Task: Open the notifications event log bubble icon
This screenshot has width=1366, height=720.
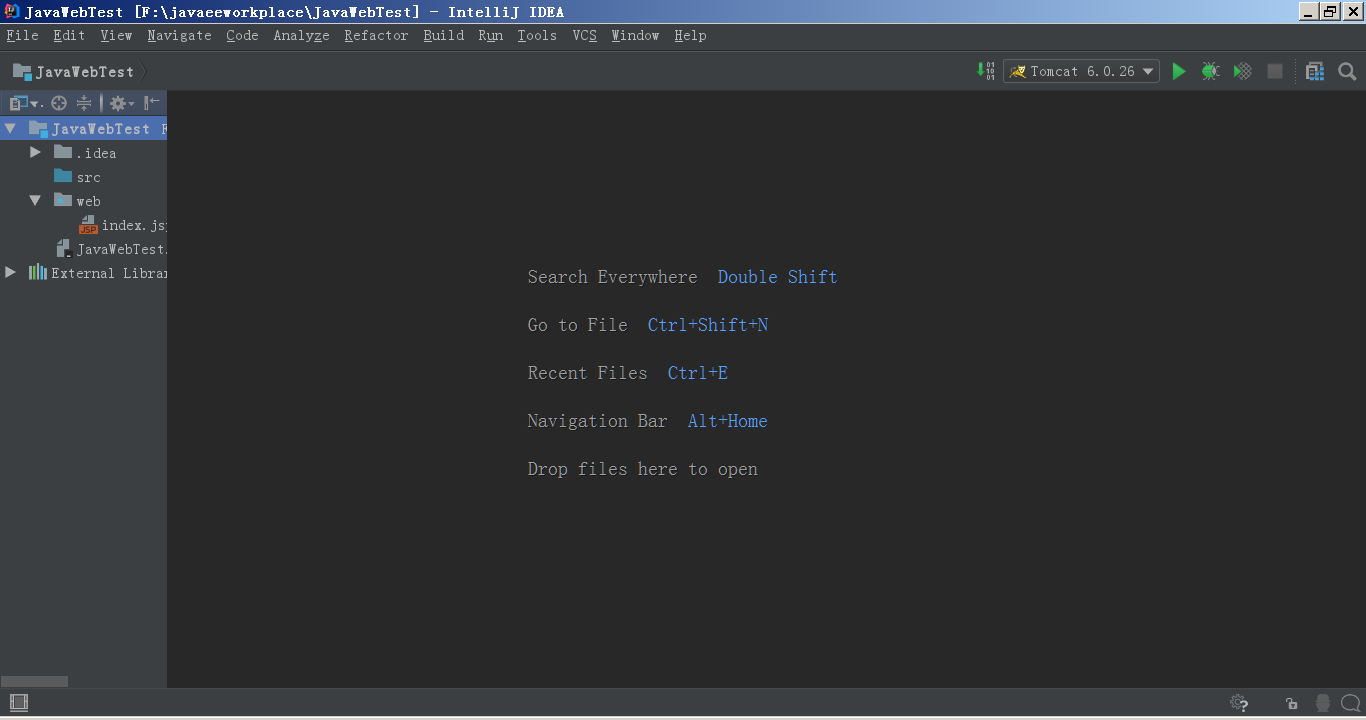Action: pyautogui.click(x=1351, y=703)
